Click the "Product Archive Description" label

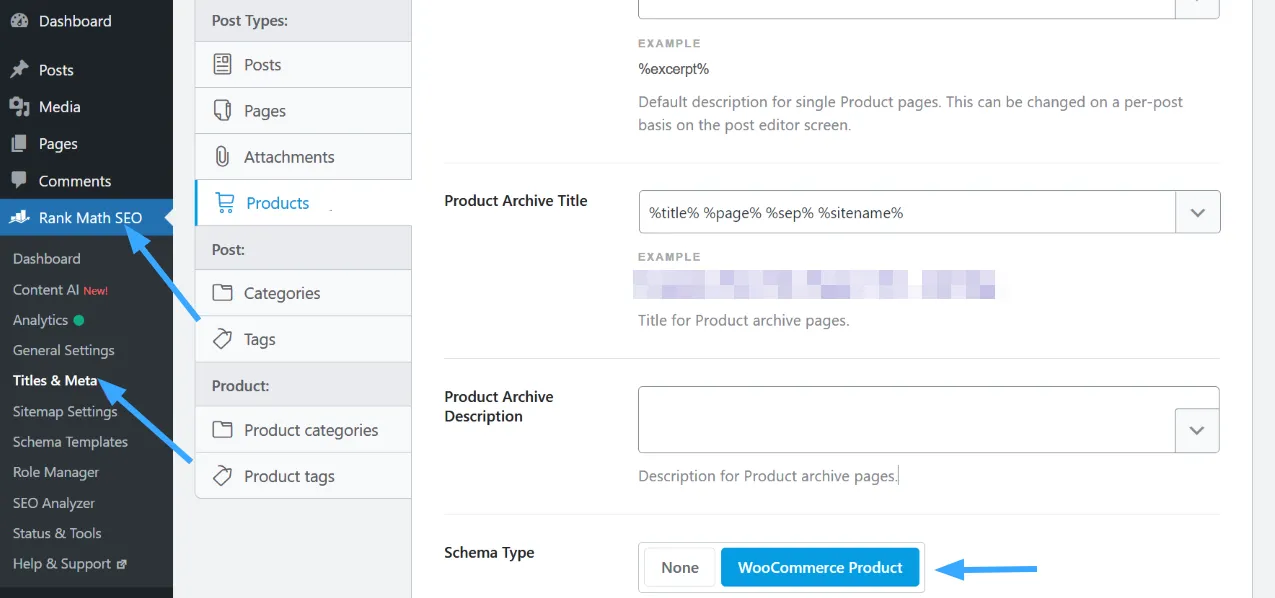click(499, 407)
